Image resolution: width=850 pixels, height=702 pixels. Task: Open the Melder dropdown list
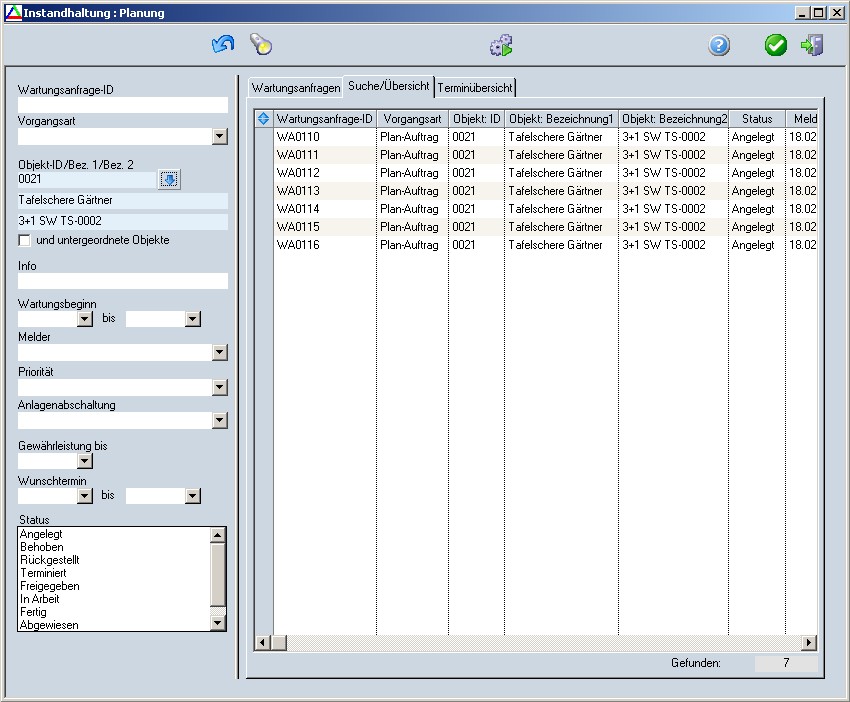click(x=220, y=353)
